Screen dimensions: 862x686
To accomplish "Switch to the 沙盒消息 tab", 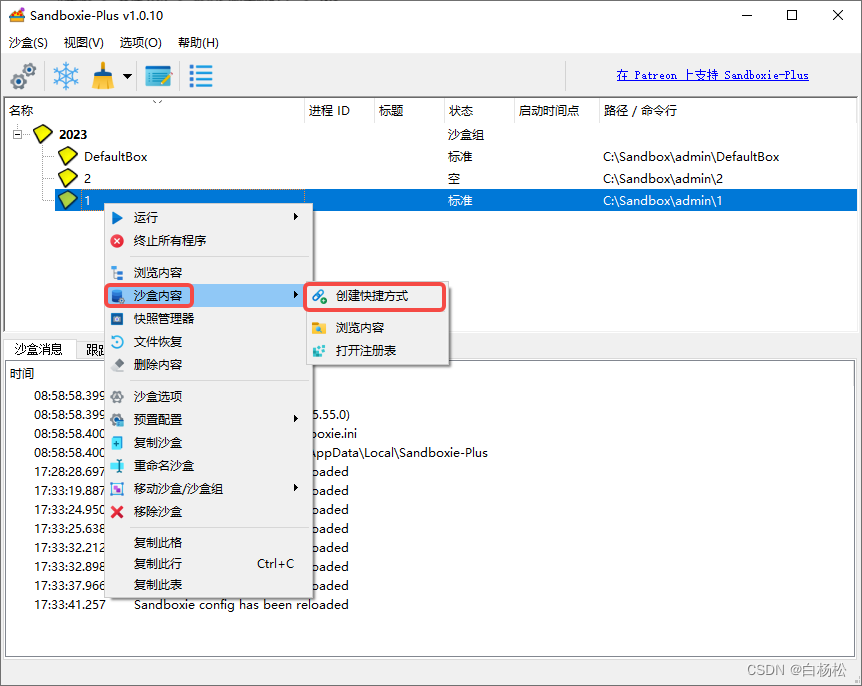I will [38, 350].
